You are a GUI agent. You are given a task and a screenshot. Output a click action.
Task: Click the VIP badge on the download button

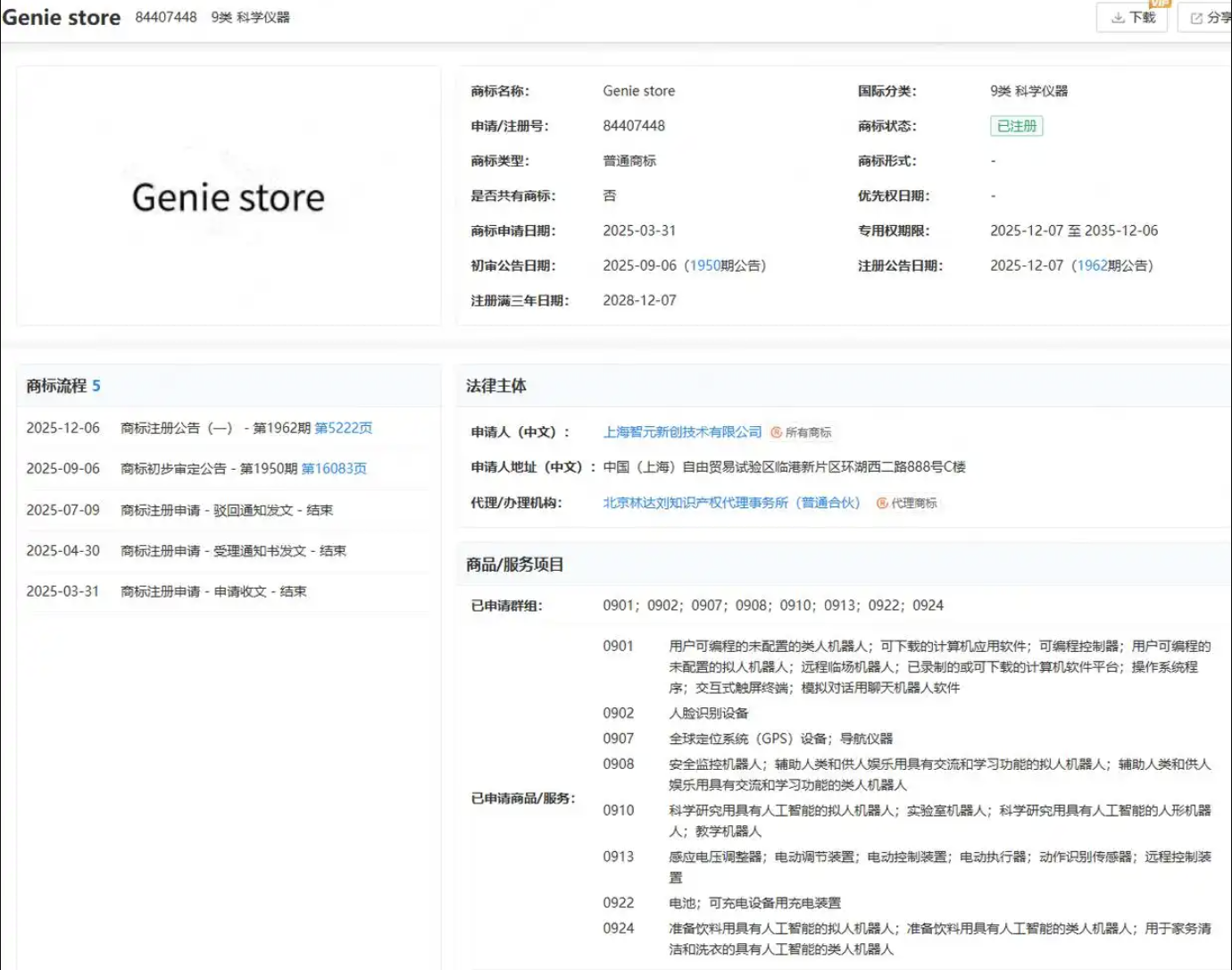[x=1160, y=4]
